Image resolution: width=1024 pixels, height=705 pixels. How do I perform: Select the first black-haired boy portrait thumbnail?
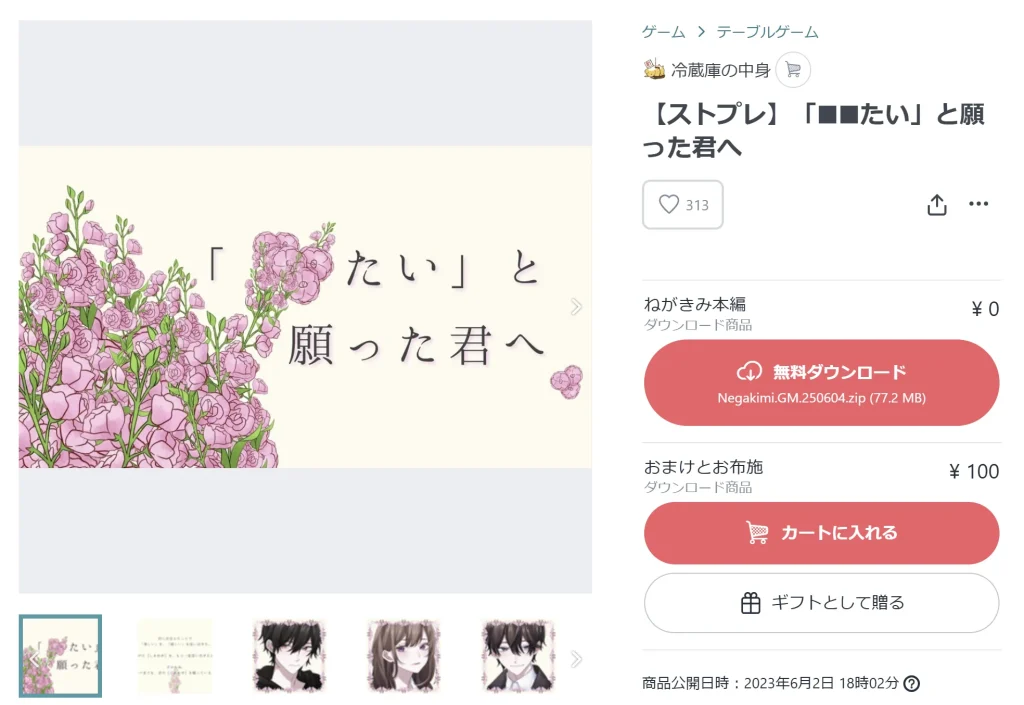click(289, 656)
